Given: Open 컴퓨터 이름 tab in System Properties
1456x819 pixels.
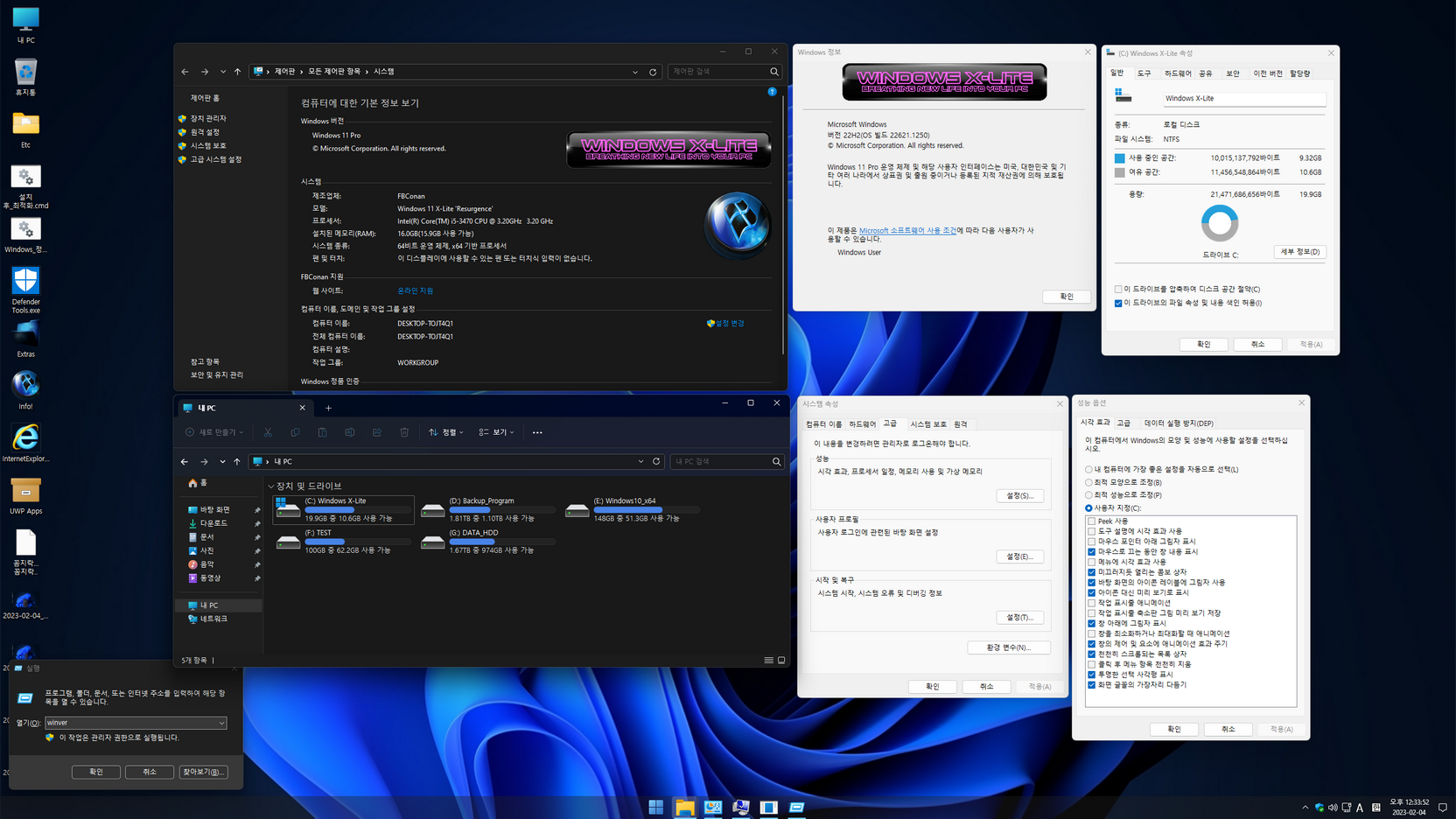Looking at the screenshot, I should 823,424.
